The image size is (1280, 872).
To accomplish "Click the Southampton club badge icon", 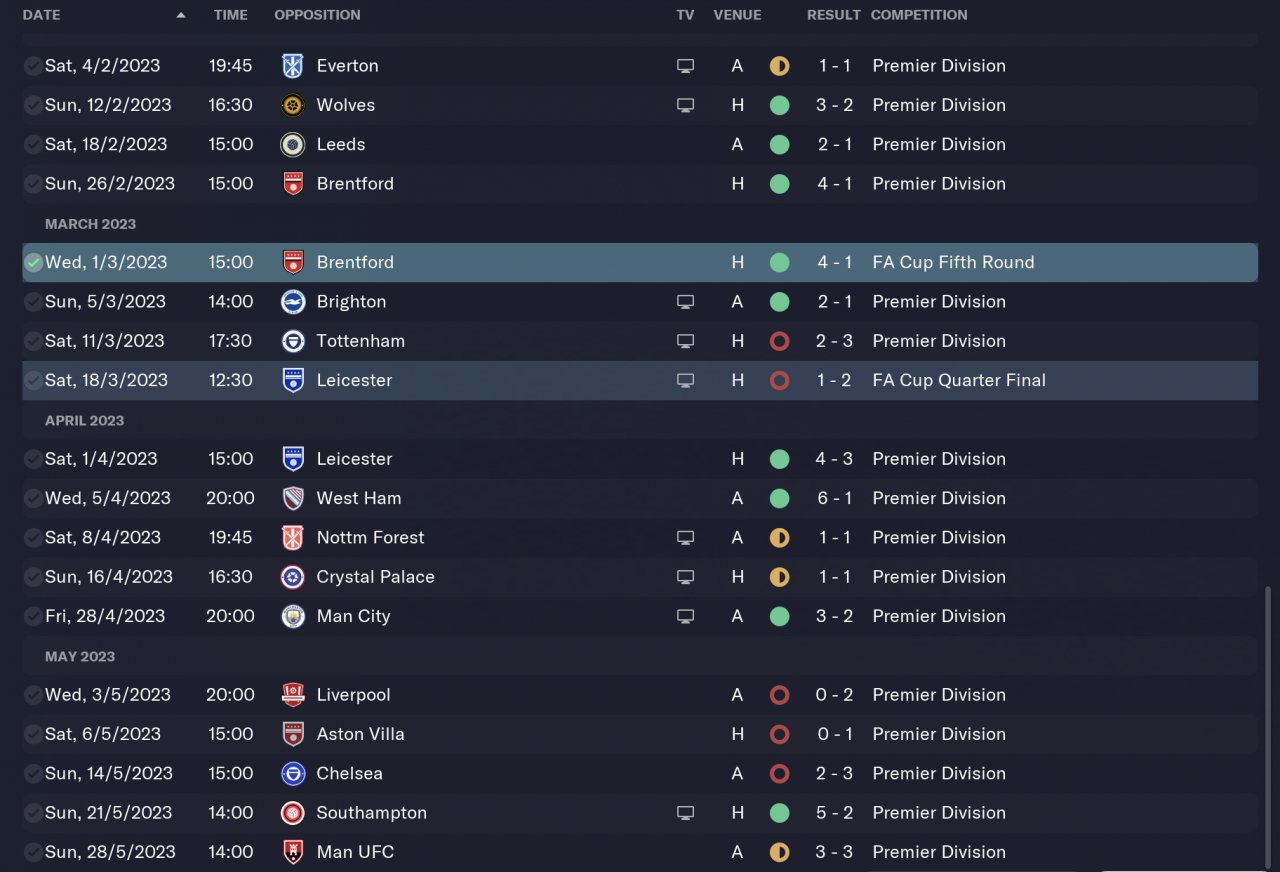I will [293, 813].
